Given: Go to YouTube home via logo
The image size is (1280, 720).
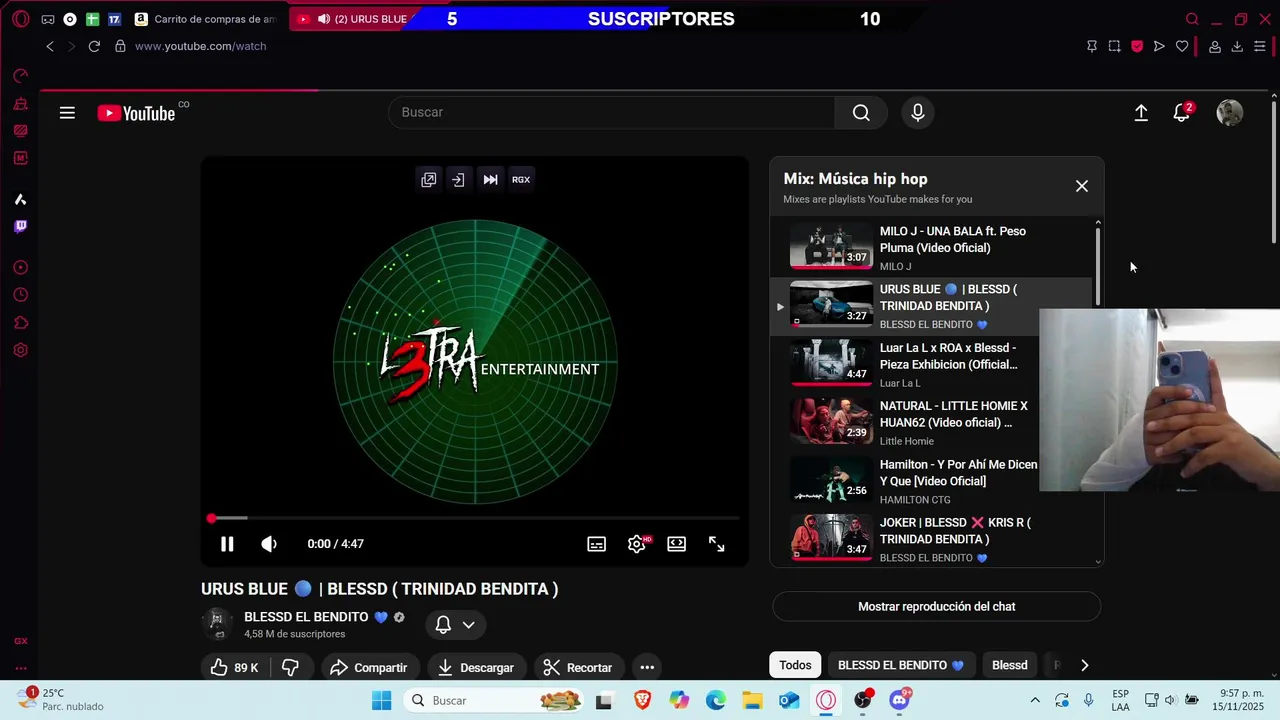Looking at the screenshot, I should [x=136, y=113].
